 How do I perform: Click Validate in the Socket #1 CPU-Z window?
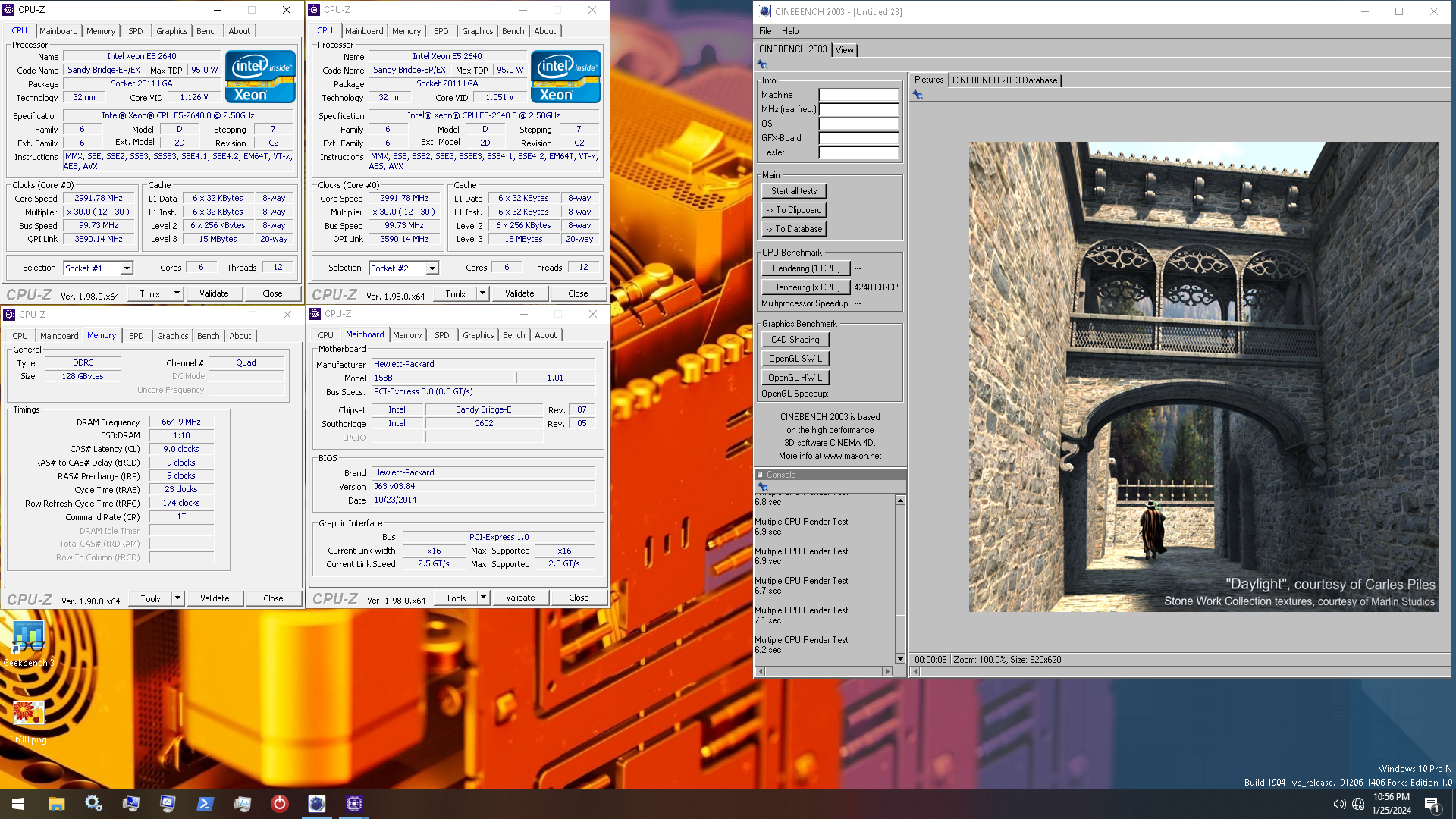214,293
